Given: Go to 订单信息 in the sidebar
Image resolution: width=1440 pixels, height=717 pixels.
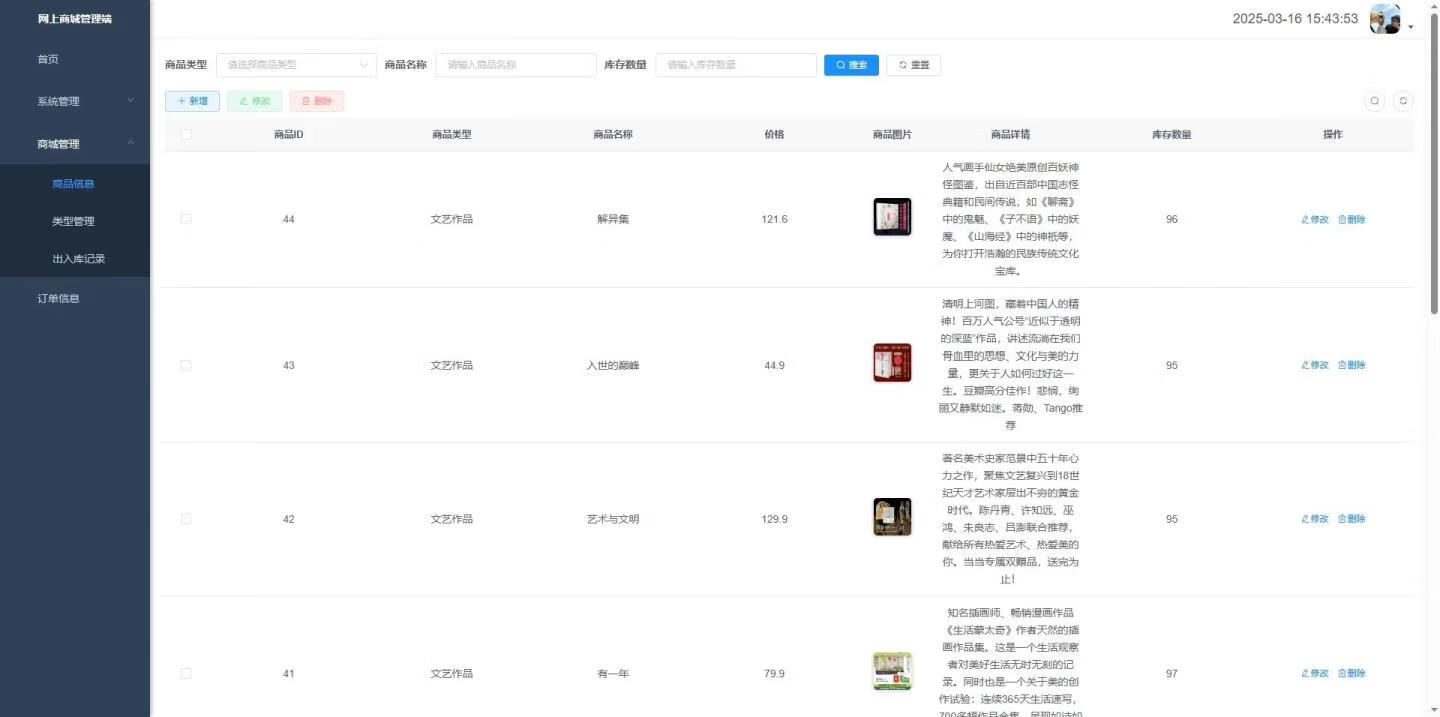Looking at the screenshot, I should [58, 298].
